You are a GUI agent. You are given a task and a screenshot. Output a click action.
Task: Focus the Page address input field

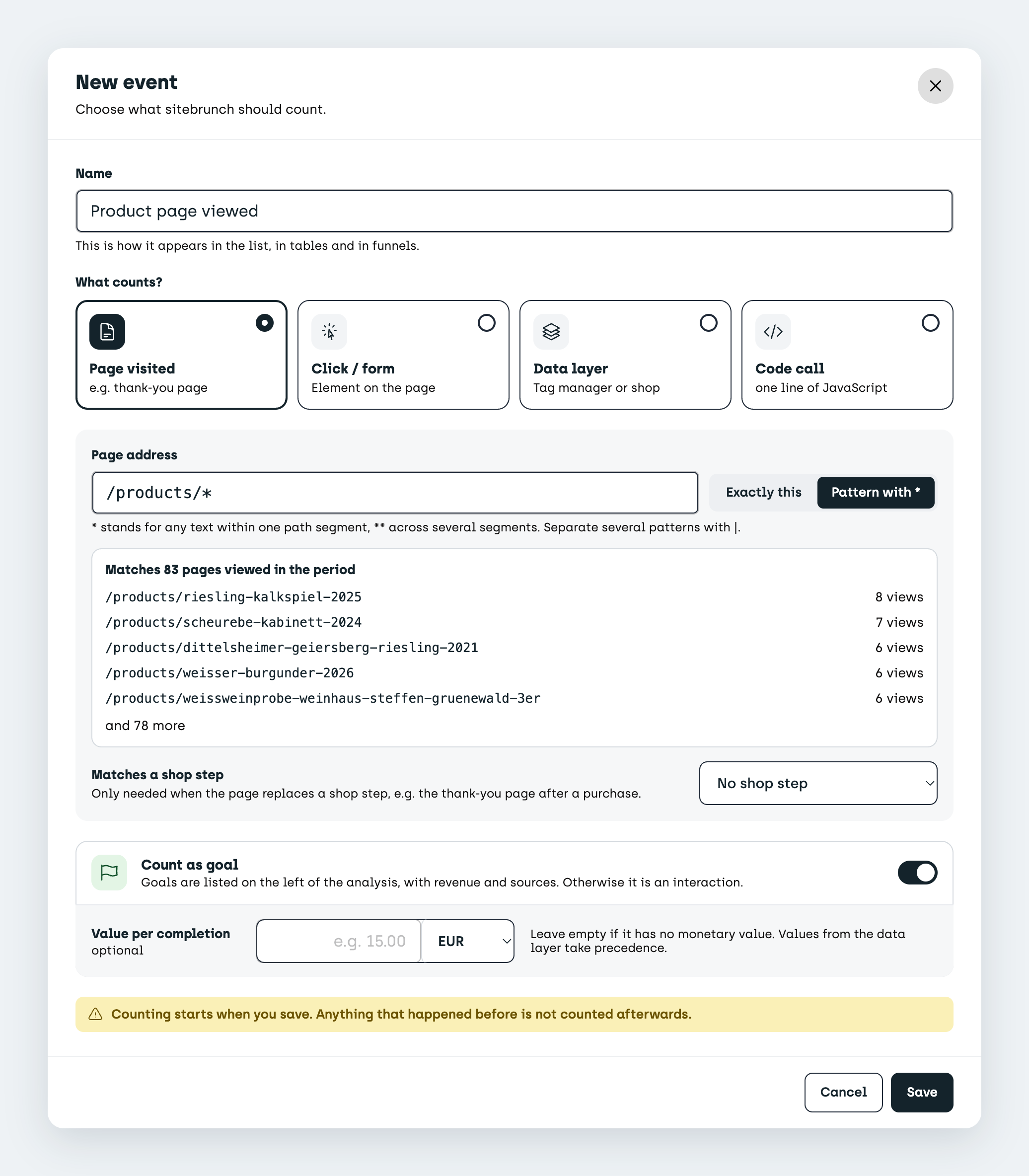395,493
